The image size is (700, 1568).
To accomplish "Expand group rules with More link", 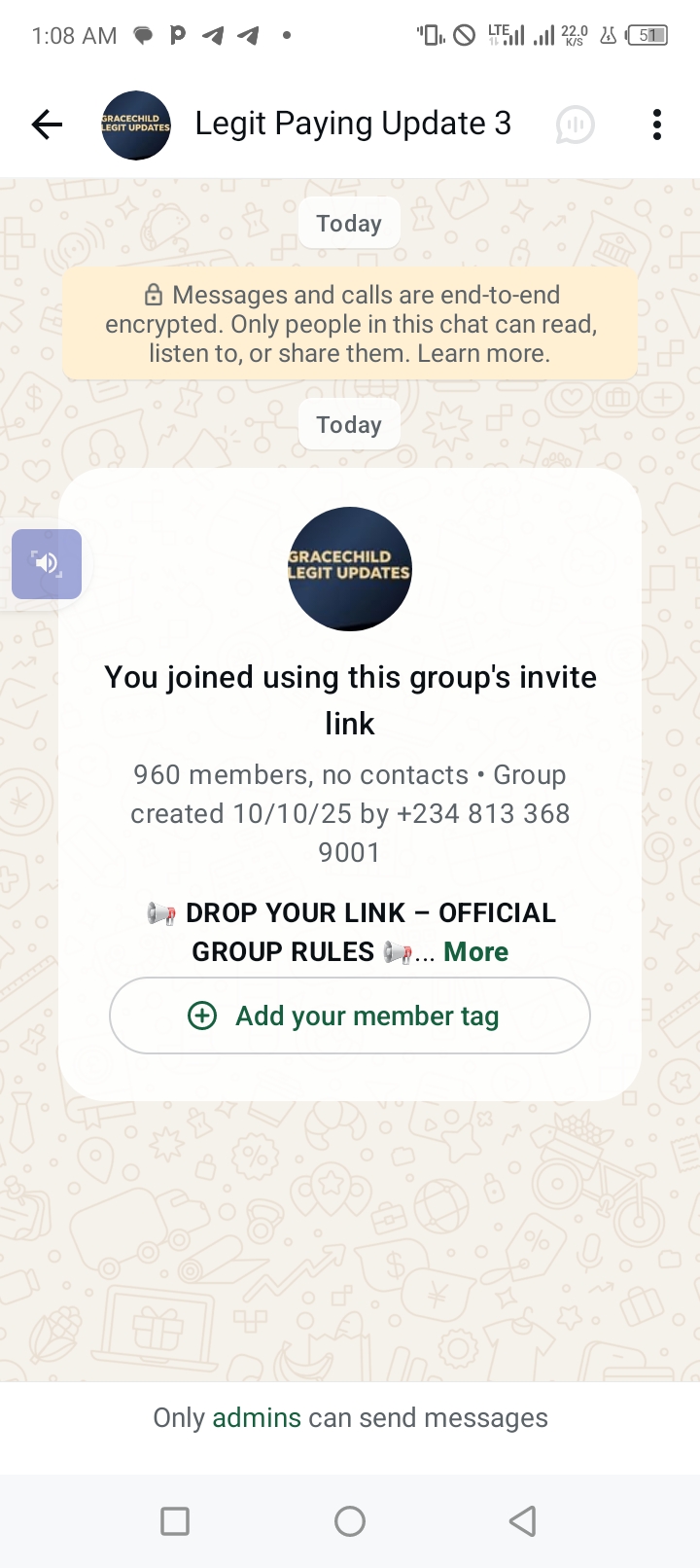I will click(x=475, y=951).
